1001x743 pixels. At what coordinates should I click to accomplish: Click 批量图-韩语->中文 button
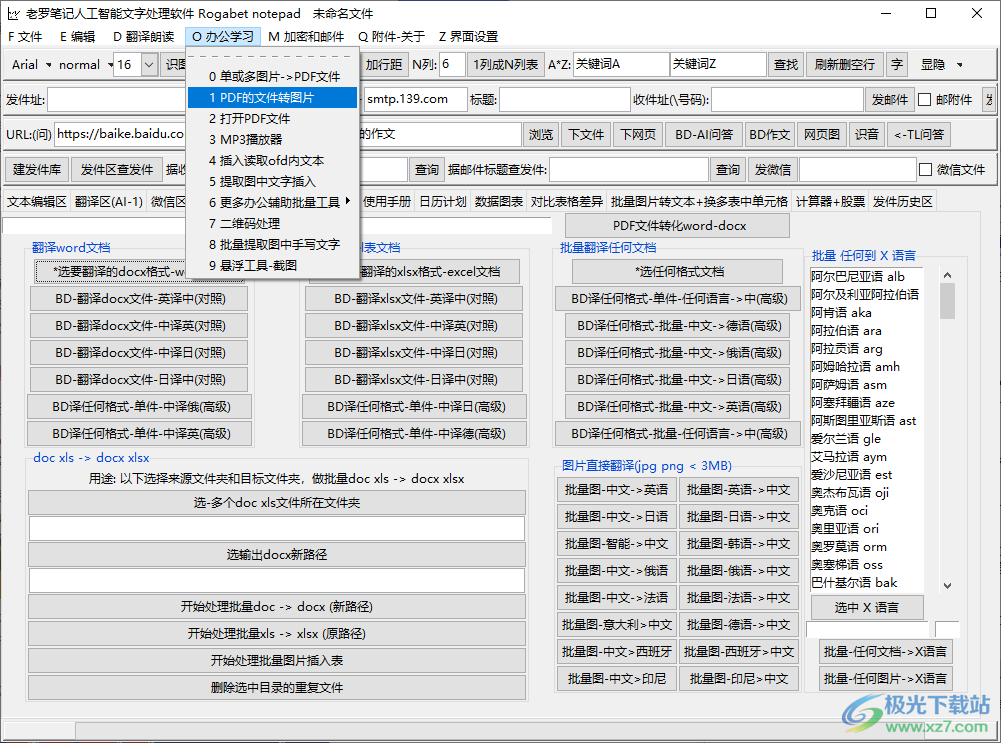click(738, 544)
